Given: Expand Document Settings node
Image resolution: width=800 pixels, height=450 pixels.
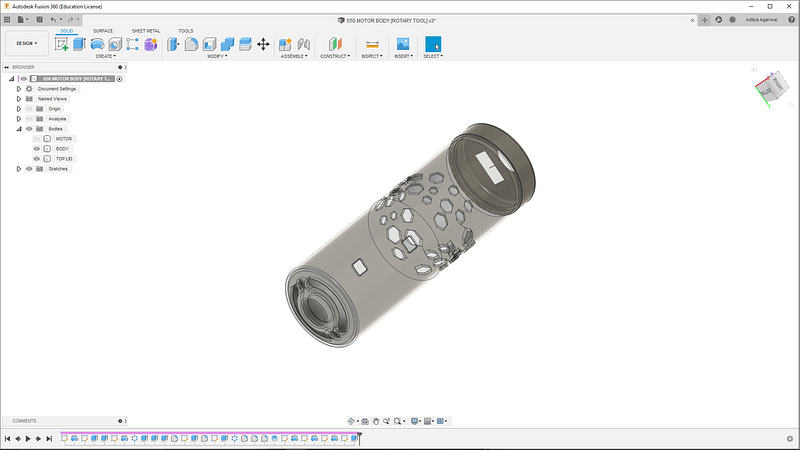Looking at the screenshot, I should (x=19, y=89).
